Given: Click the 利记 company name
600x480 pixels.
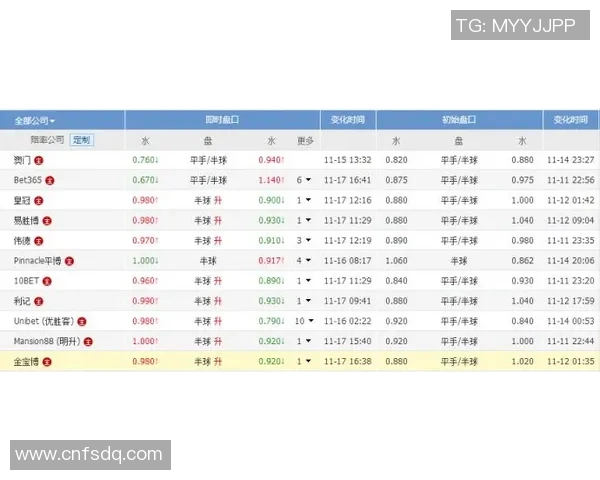Looking at the screenshot, I should pos(22,301).
